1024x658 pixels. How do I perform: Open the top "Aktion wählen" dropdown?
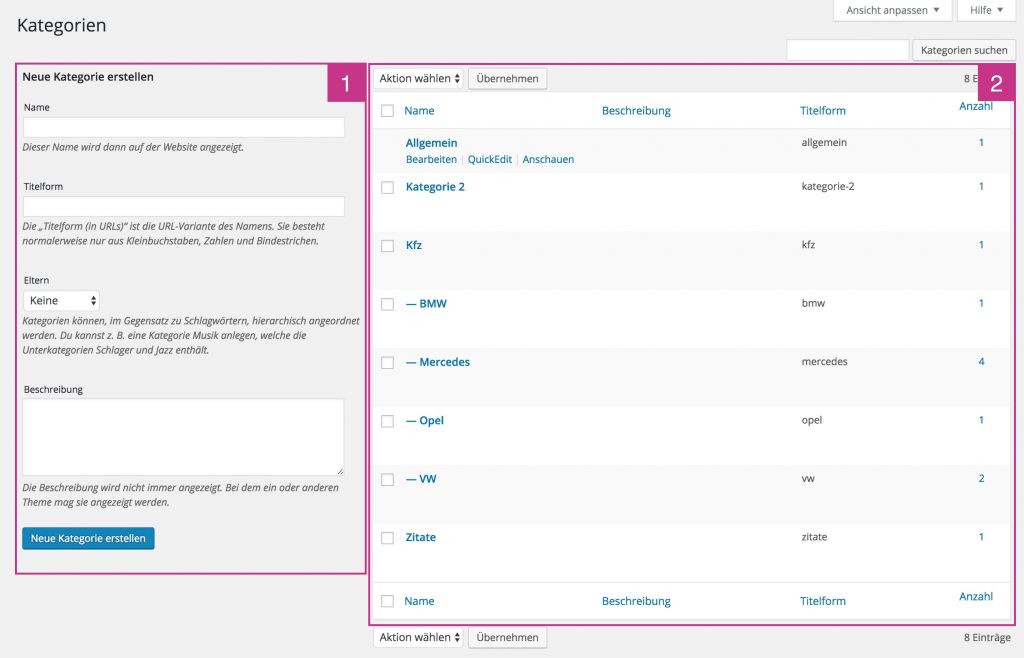point(417,78)
